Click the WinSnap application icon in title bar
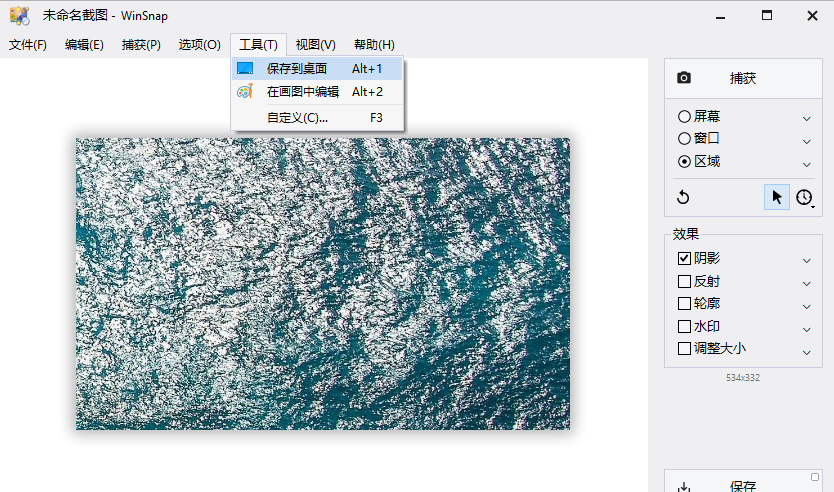This screenshot has width=834, height=492. click(20, 15)
